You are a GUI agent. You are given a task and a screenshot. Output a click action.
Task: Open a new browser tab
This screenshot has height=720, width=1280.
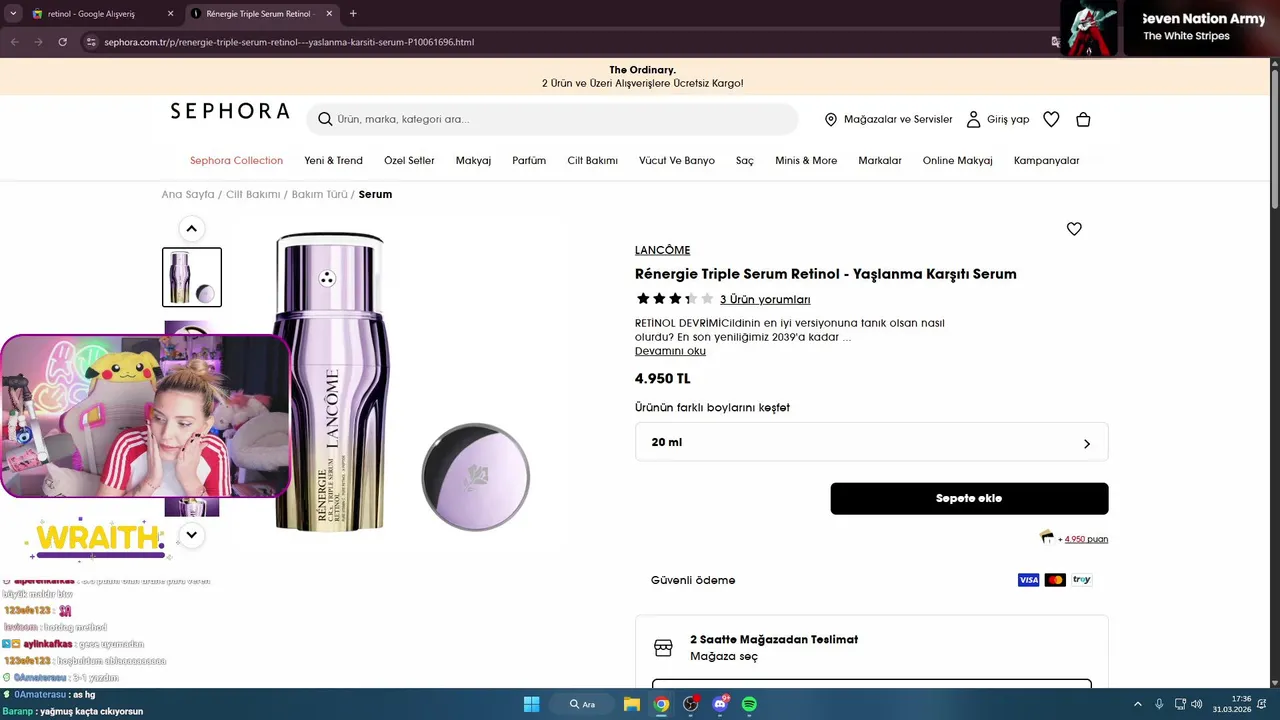tap(353, 14)
